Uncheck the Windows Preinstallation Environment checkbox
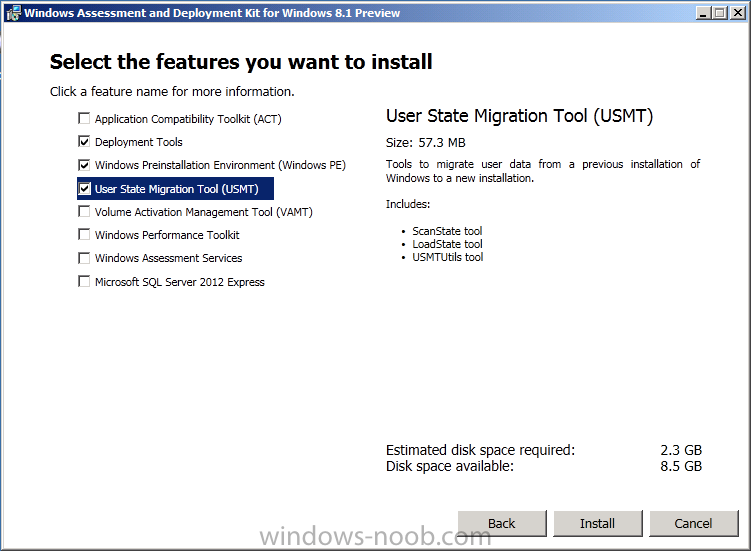The width and height of the screenshot is (751, 551). (x=84, y=165)
